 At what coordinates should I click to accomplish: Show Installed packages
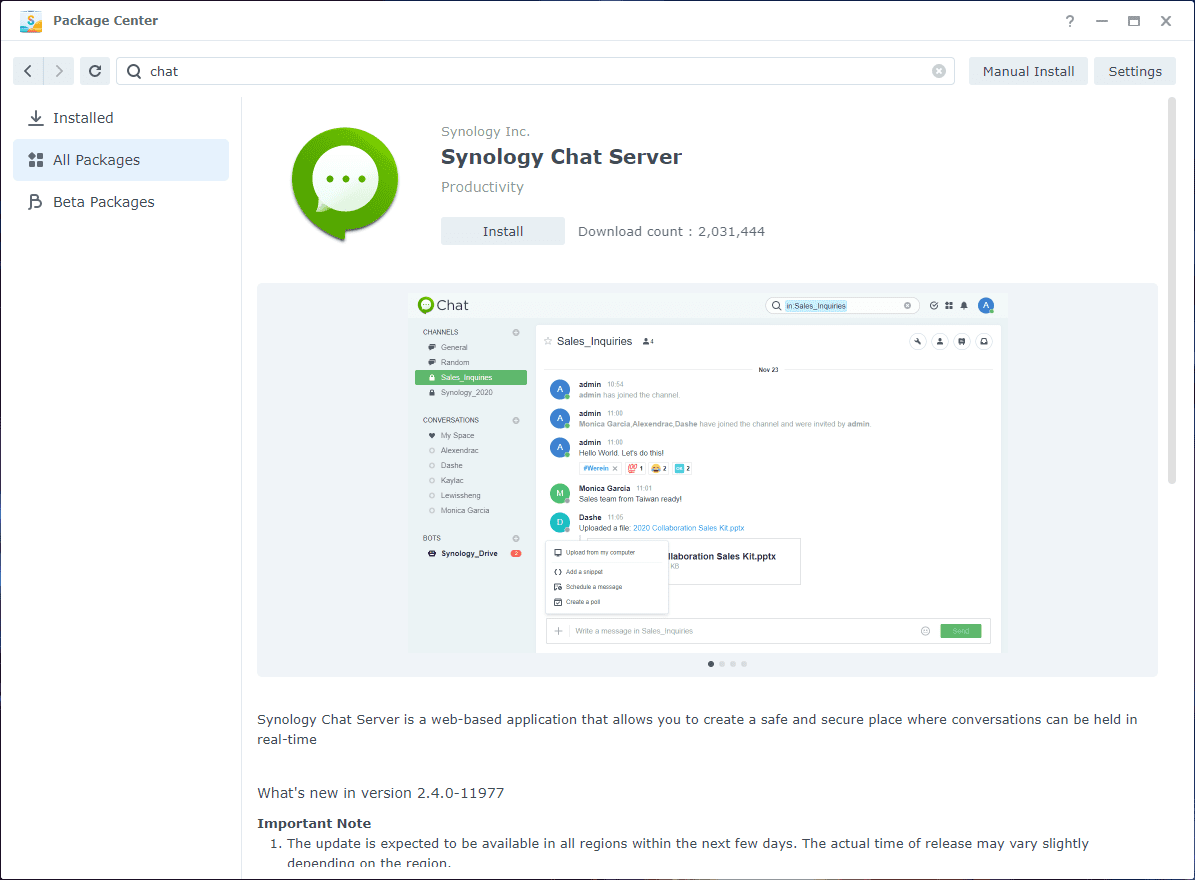coord(121,118)
